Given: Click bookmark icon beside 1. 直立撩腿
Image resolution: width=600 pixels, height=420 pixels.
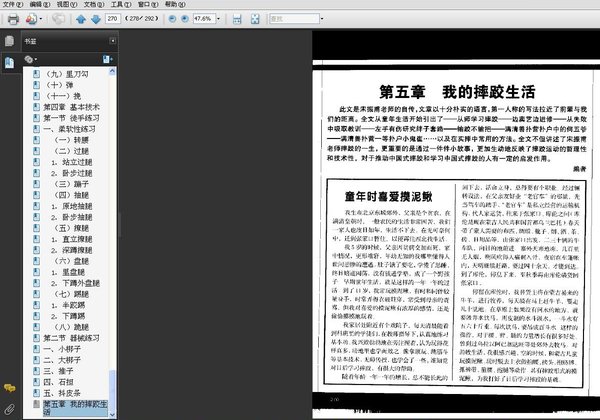Looking at the screenshot, I should [x=36, y=239].
